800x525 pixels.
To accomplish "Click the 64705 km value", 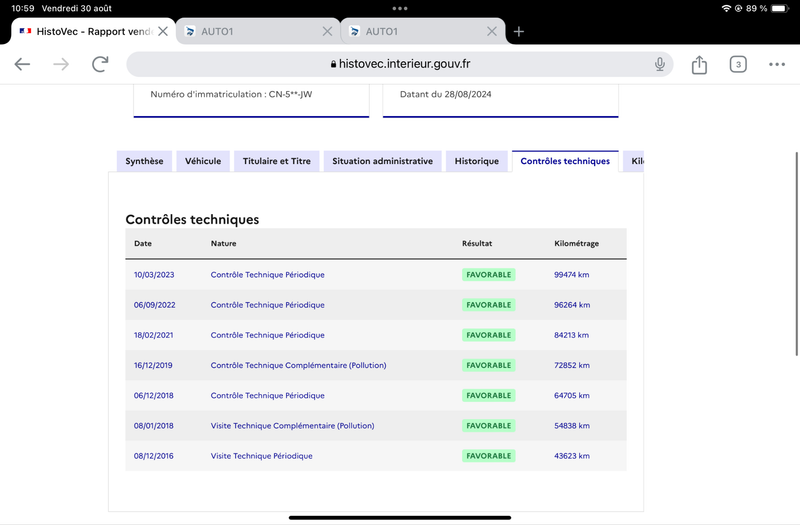I will [572, 395].
